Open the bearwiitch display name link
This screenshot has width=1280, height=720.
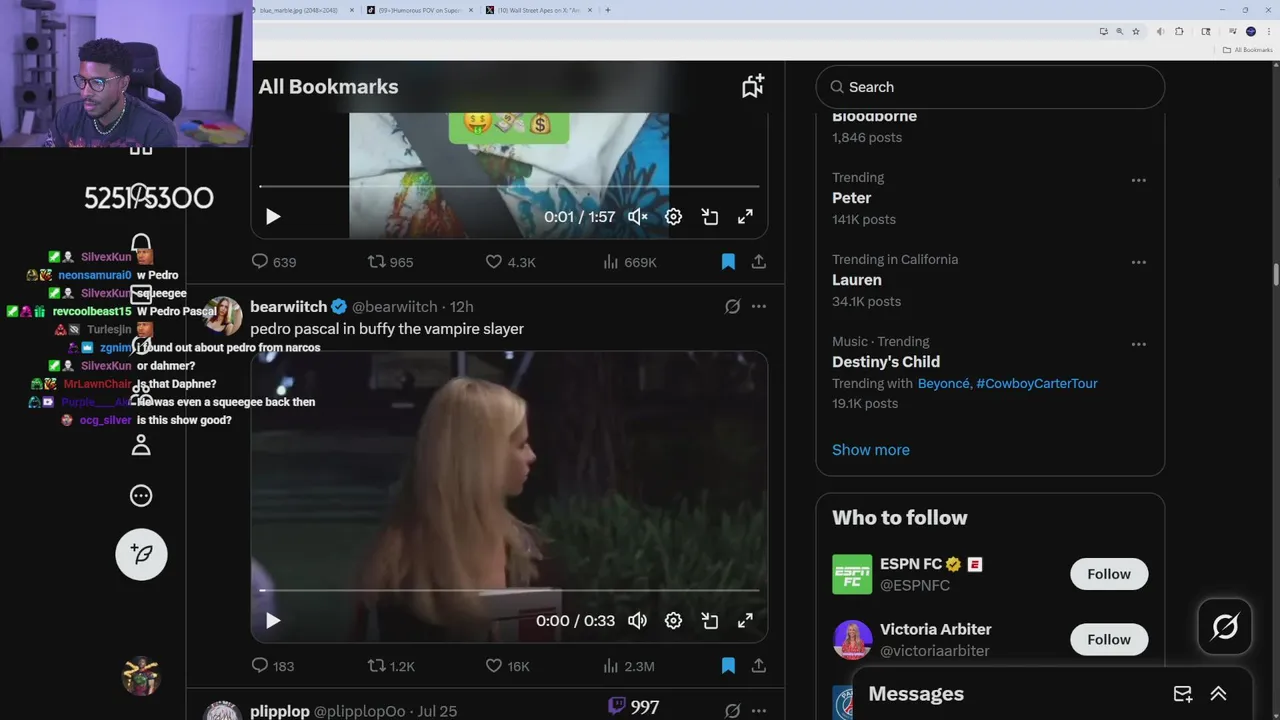click(x=288, y=307)
